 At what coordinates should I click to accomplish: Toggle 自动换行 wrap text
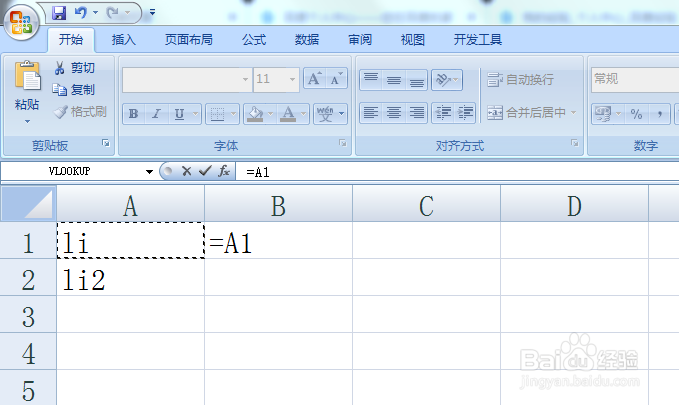click(x=520, y=80)
